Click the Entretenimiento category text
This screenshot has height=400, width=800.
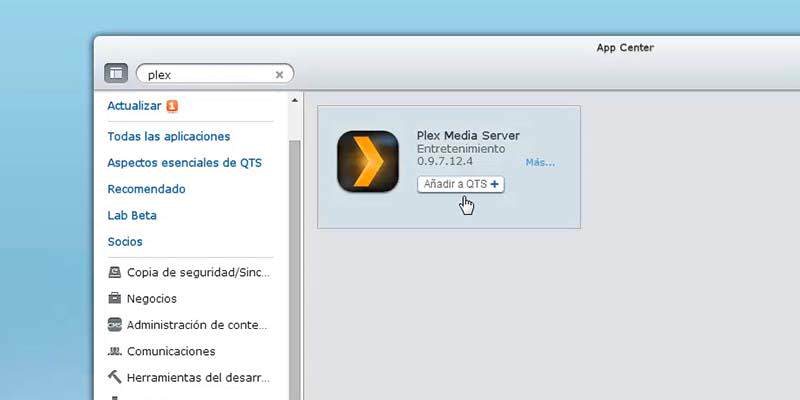point(461,149)
